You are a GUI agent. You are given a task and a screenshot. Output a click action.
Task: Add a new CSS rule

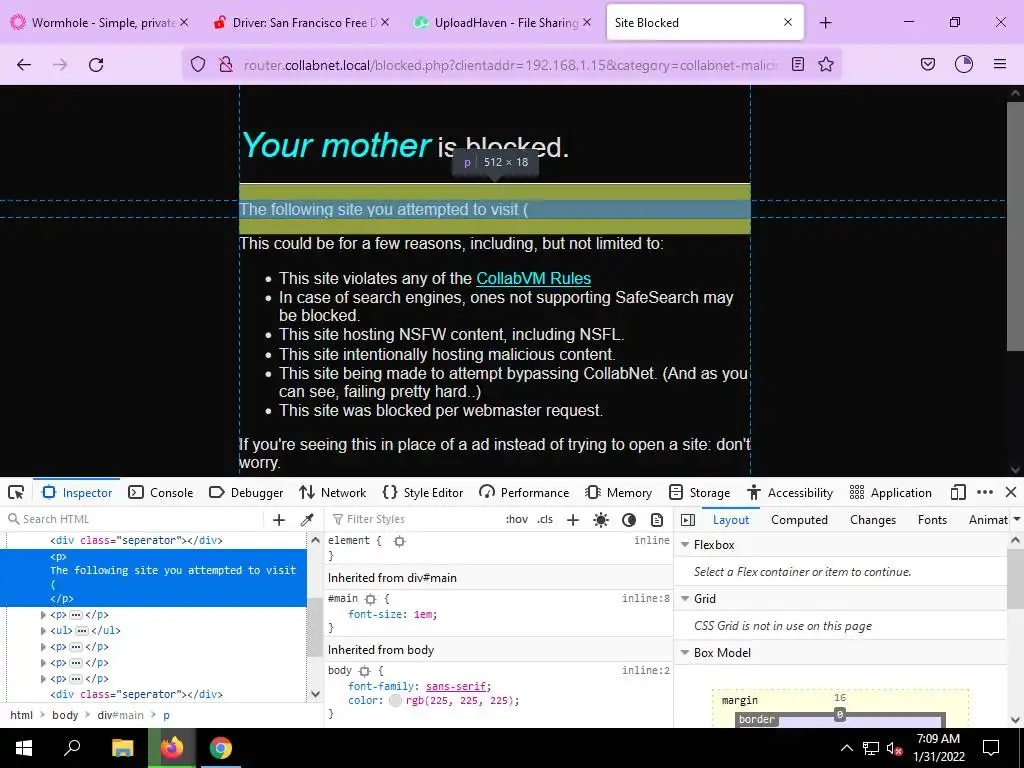(x=573, y=519)
